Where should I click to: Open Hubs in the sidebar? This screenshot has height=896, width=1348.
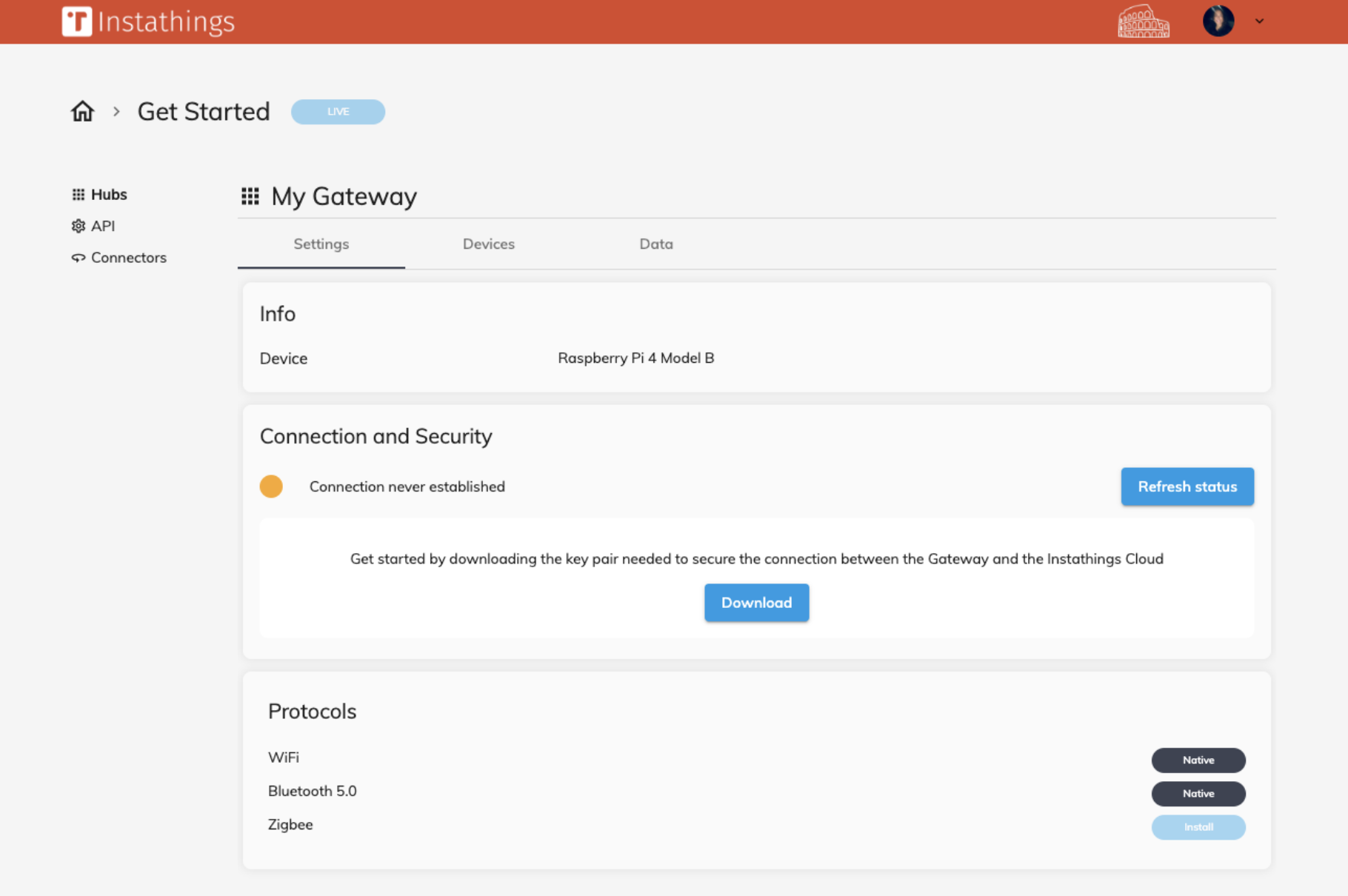(109, 195)
